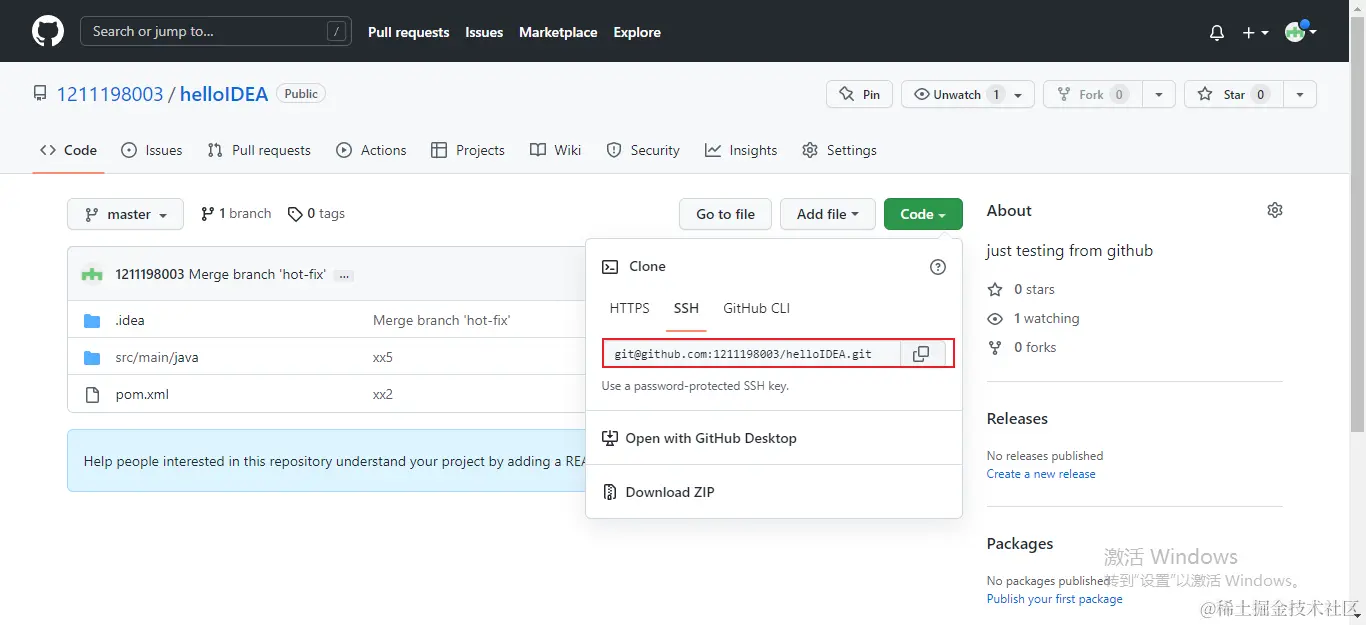The image size is (1366, 625).
Task: Fork the repository
Action: pyautogui.click(x=1093, y=94)
